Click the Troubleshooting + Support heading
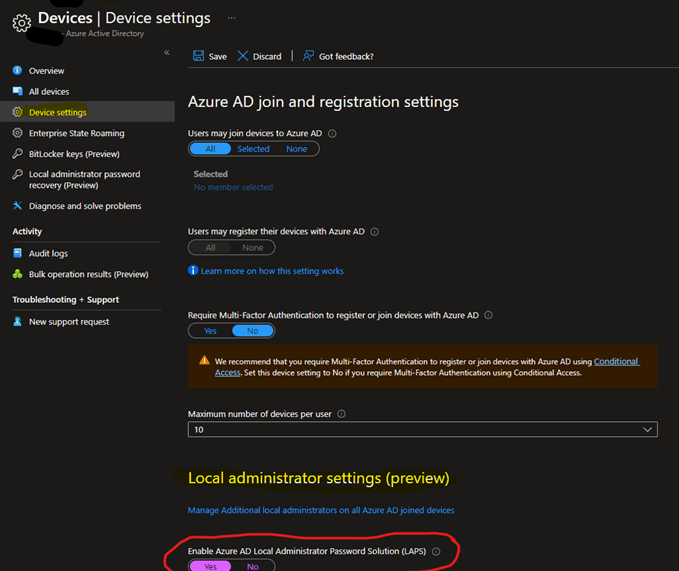The image size is (679, 571). [65, 300]
